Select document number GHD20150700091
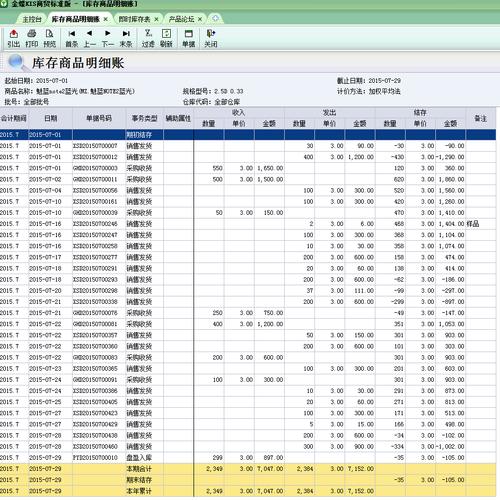 (x=95, y=380)
